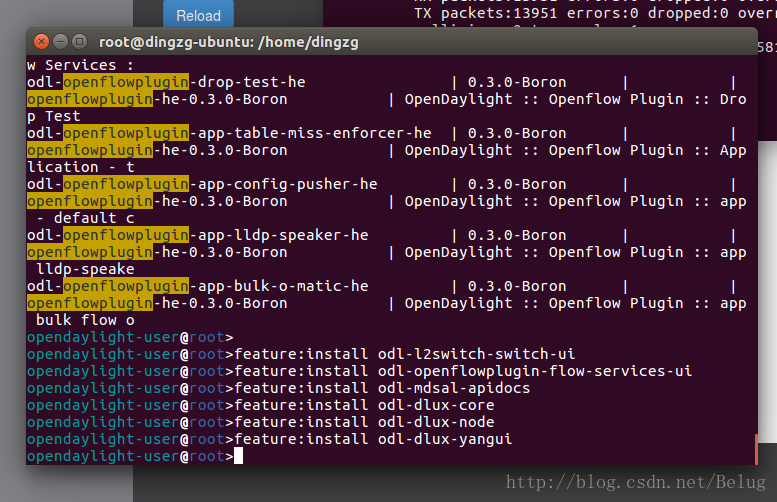Click the line '- default c'

[85, 218]
